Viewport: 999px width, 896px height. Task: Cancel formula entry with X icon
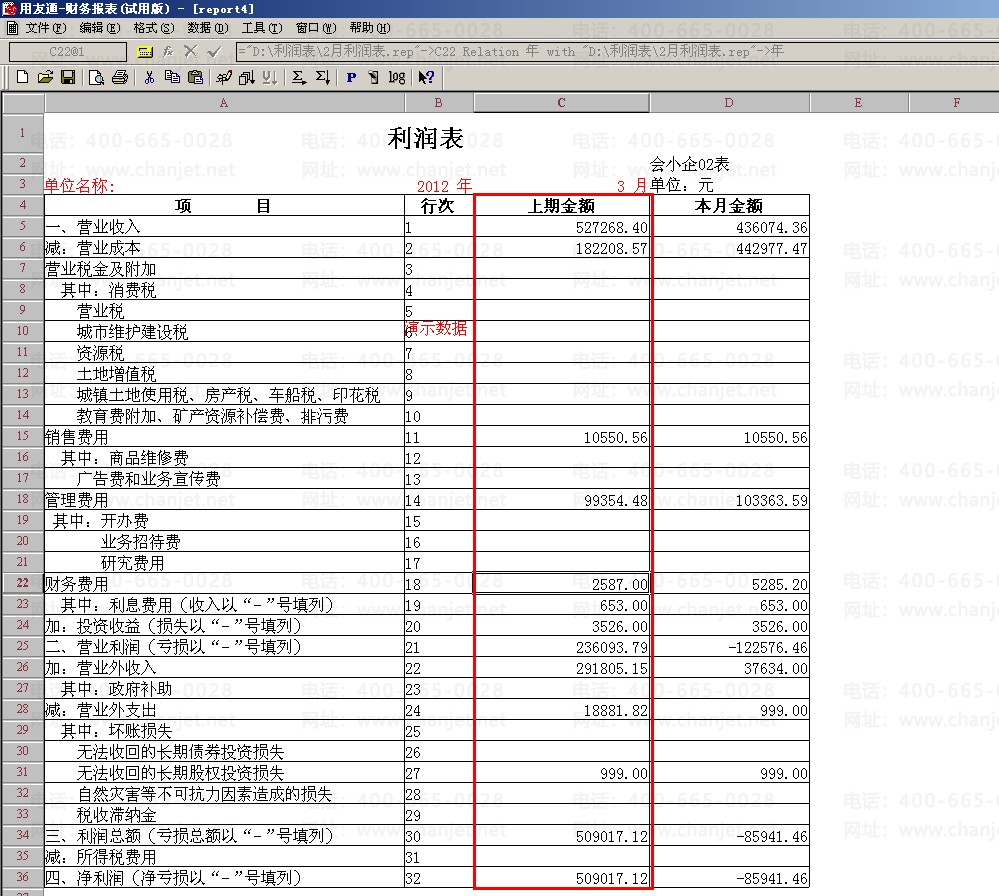[190, 51]
